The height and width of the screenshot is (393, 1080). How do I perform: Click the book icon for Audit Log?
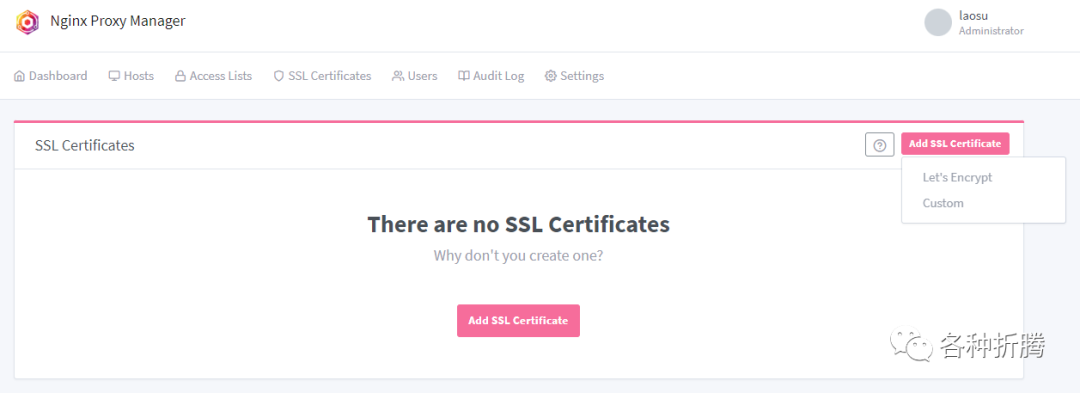tap(464, 76)
